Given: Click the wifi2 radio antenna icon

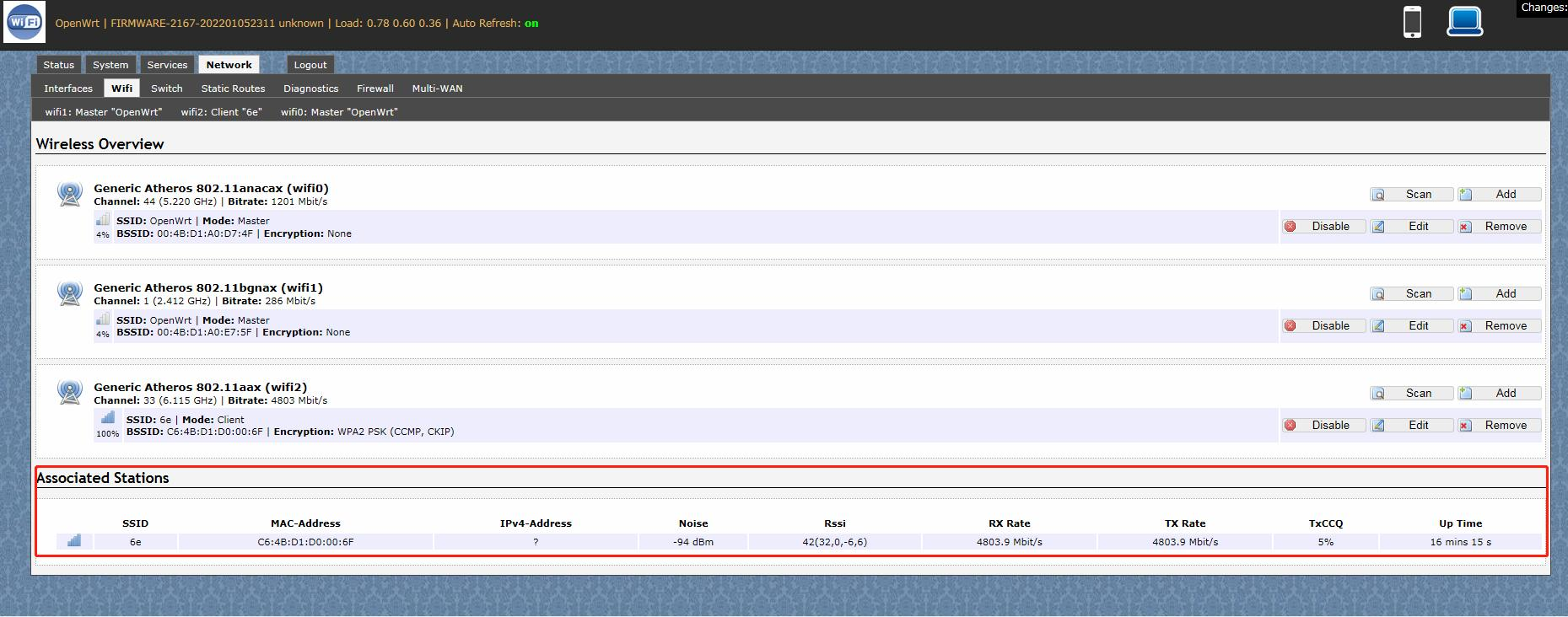Looking at the screenshot, I should [x=69, y=393].
